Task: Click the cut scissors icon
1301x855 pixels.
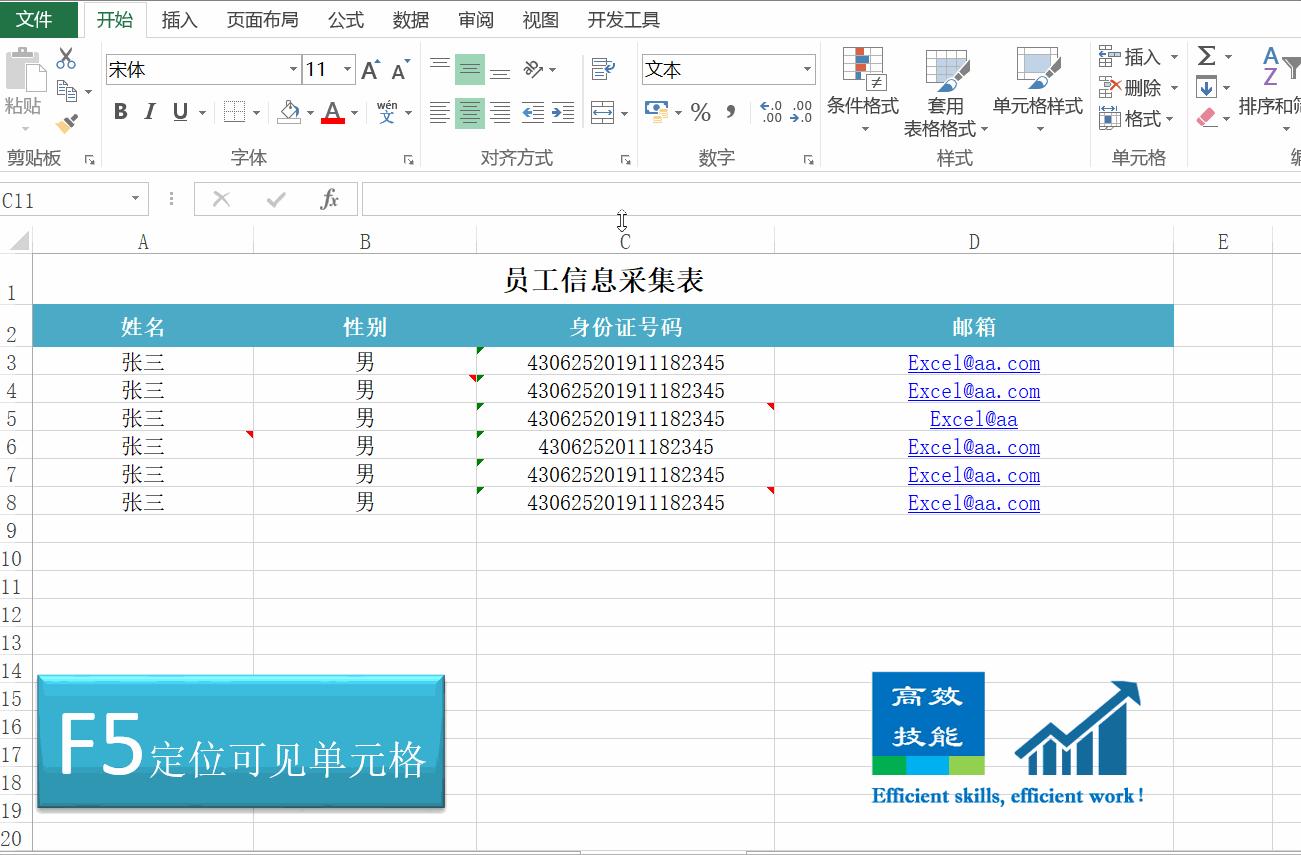Action: coord(67,59)
